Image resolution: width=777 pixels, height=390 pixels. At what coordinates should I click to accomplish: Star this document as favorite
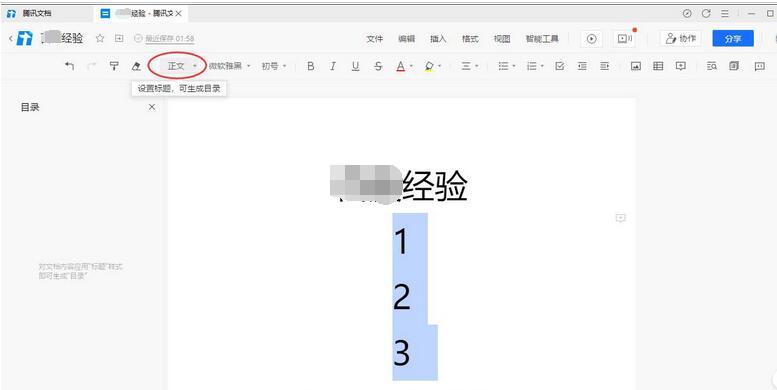pyautogui.click(x=100, y=38)
